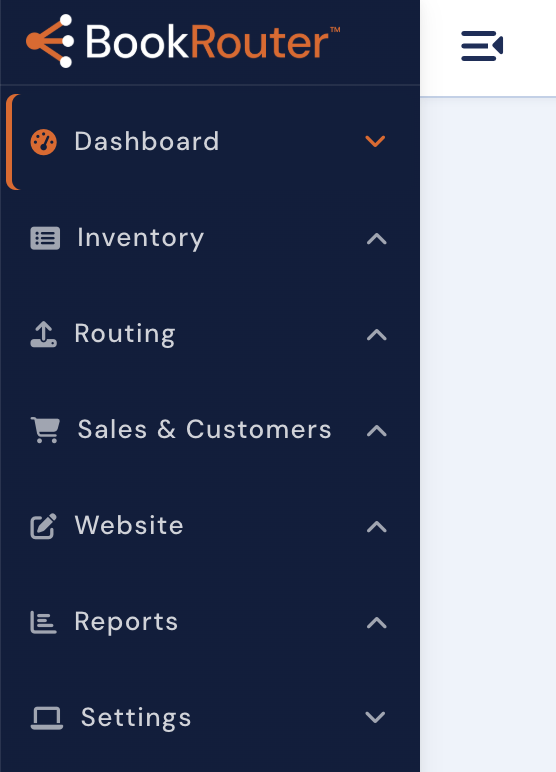Image resolution: width=556 pixels, height=772 pixels.
Task: Expand the Website chevron arrow
Action: click(377, 527)
